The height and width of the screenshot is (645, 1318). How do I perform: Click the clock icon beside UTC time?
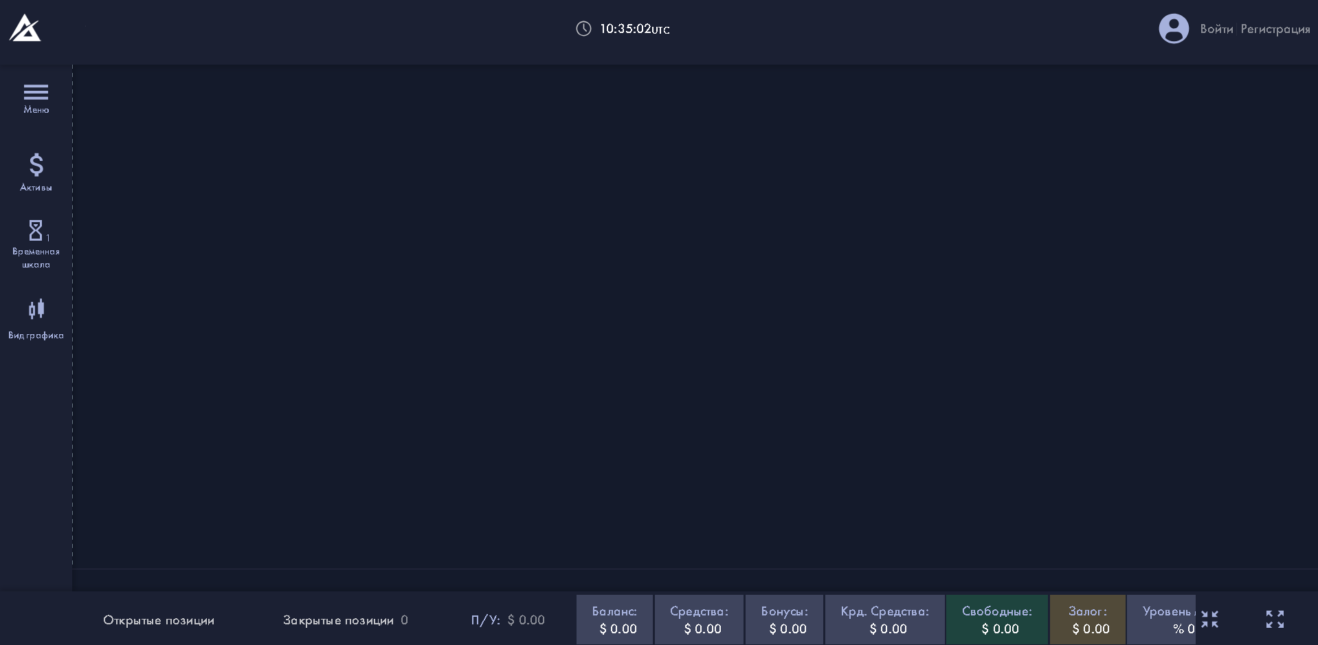pyautogui.click(x=585, y=29)
